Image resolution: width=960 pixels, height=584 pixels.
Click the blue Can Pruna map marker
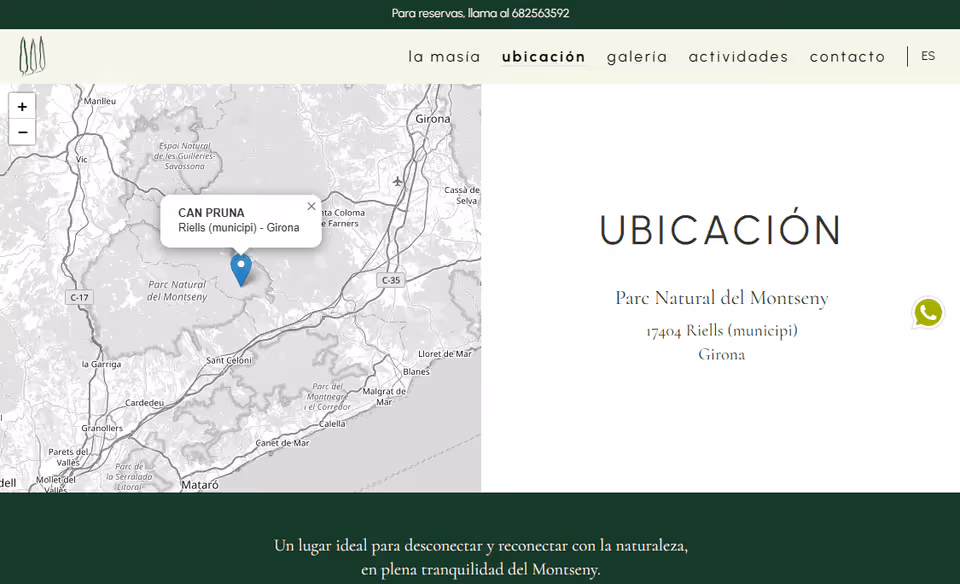pyautogui.click(x=241, y=268)
